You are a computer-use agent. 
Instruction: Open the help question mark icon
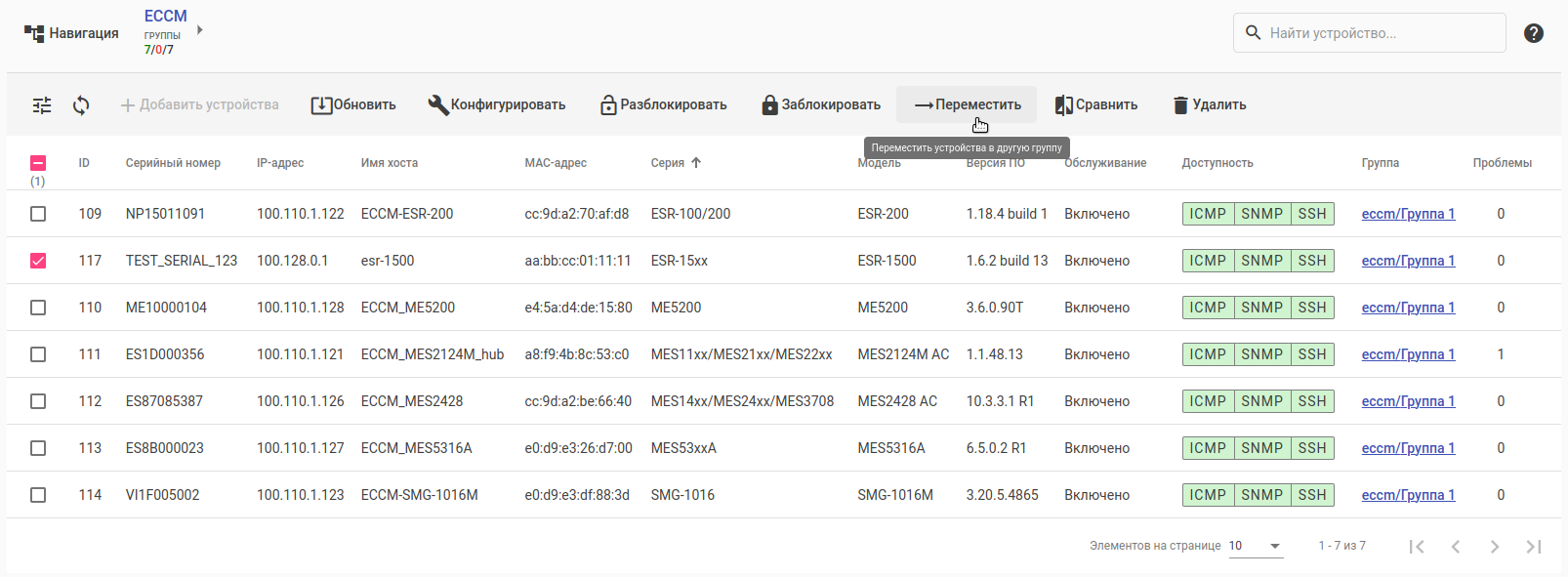(1534, 33)
